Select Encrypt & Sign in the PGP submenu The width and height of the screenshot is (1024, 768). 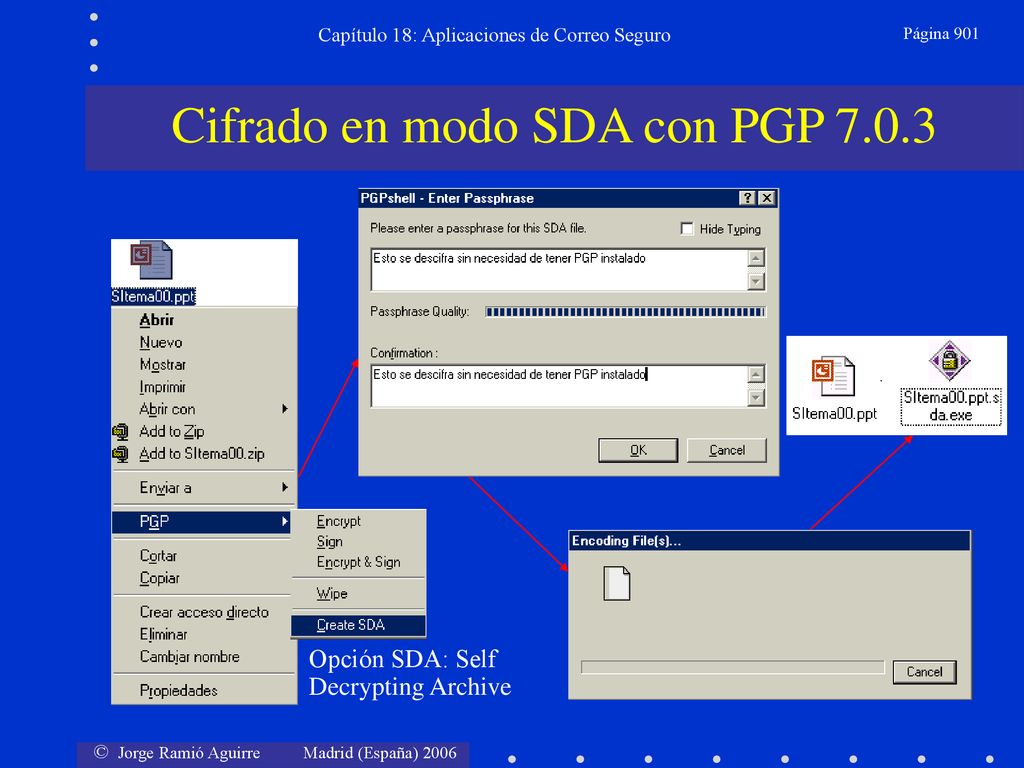pyautogui.click(x=359, y=562)
